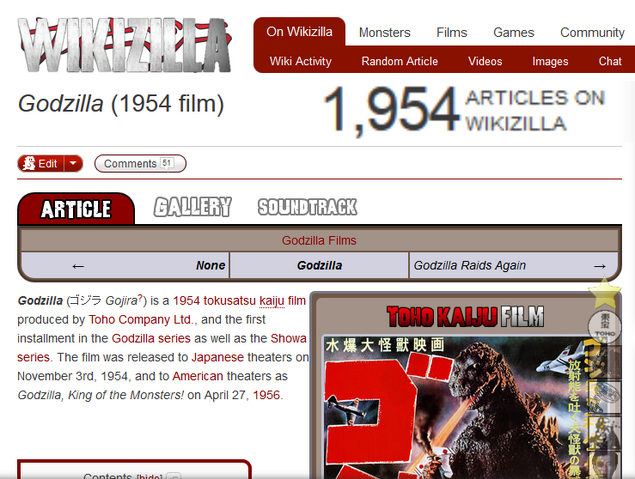The width and height of the screenshot is (635, 479).
Task: Open the American link
Action: 198,376
